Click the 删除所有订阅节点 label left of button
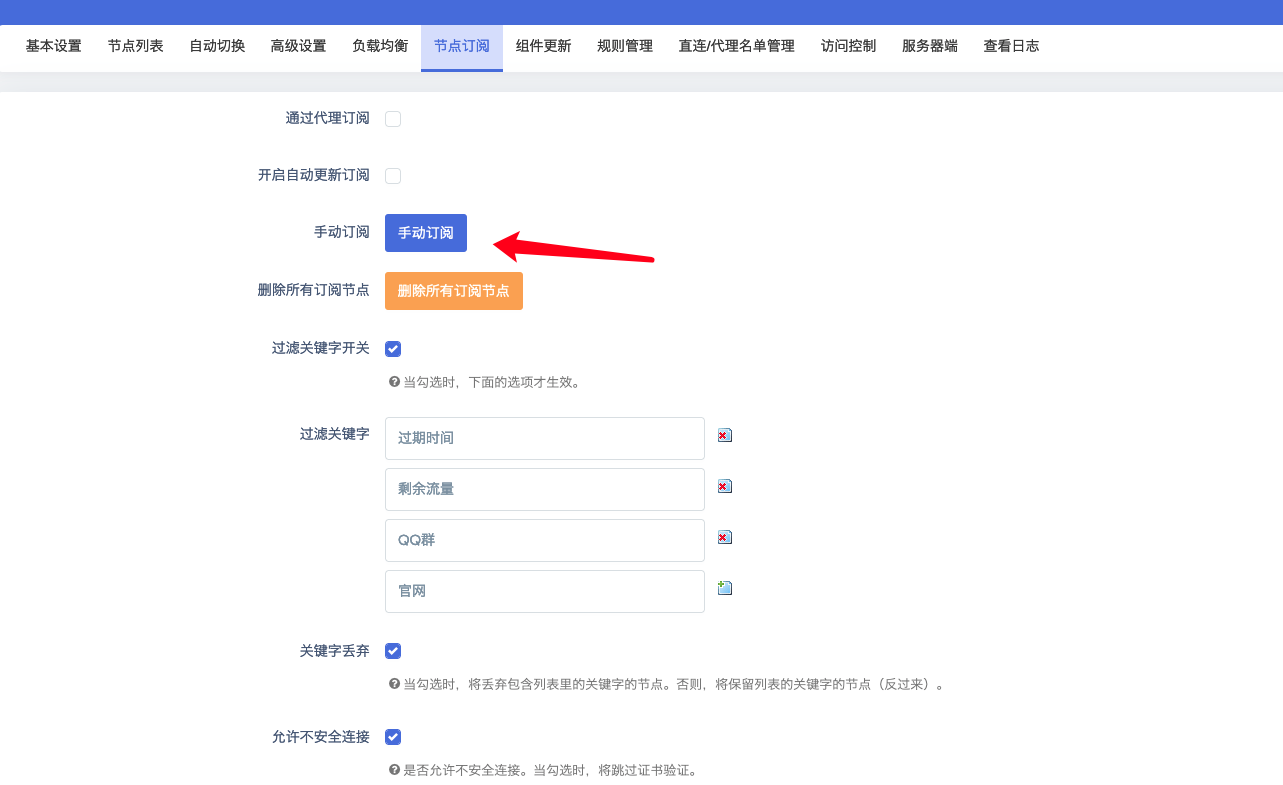 tap(314, 290)
